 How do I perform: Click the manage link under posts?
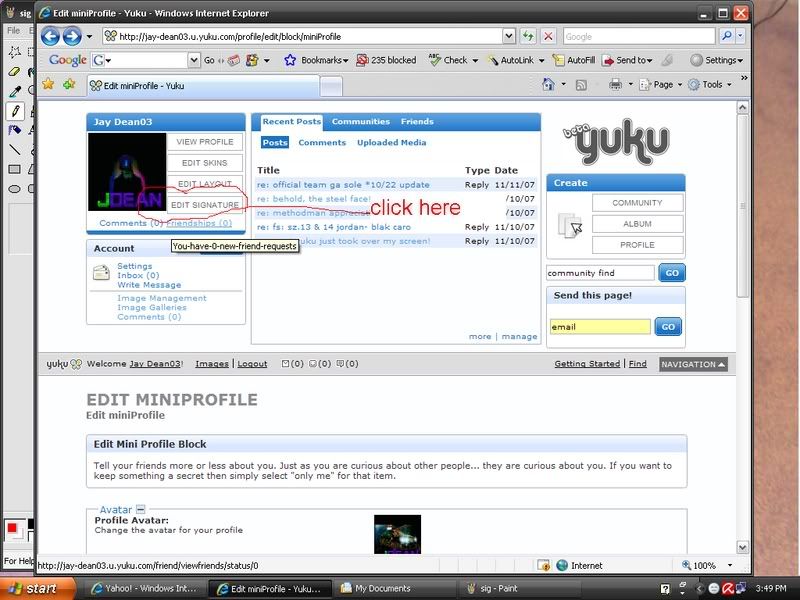(x=519, y=336)
